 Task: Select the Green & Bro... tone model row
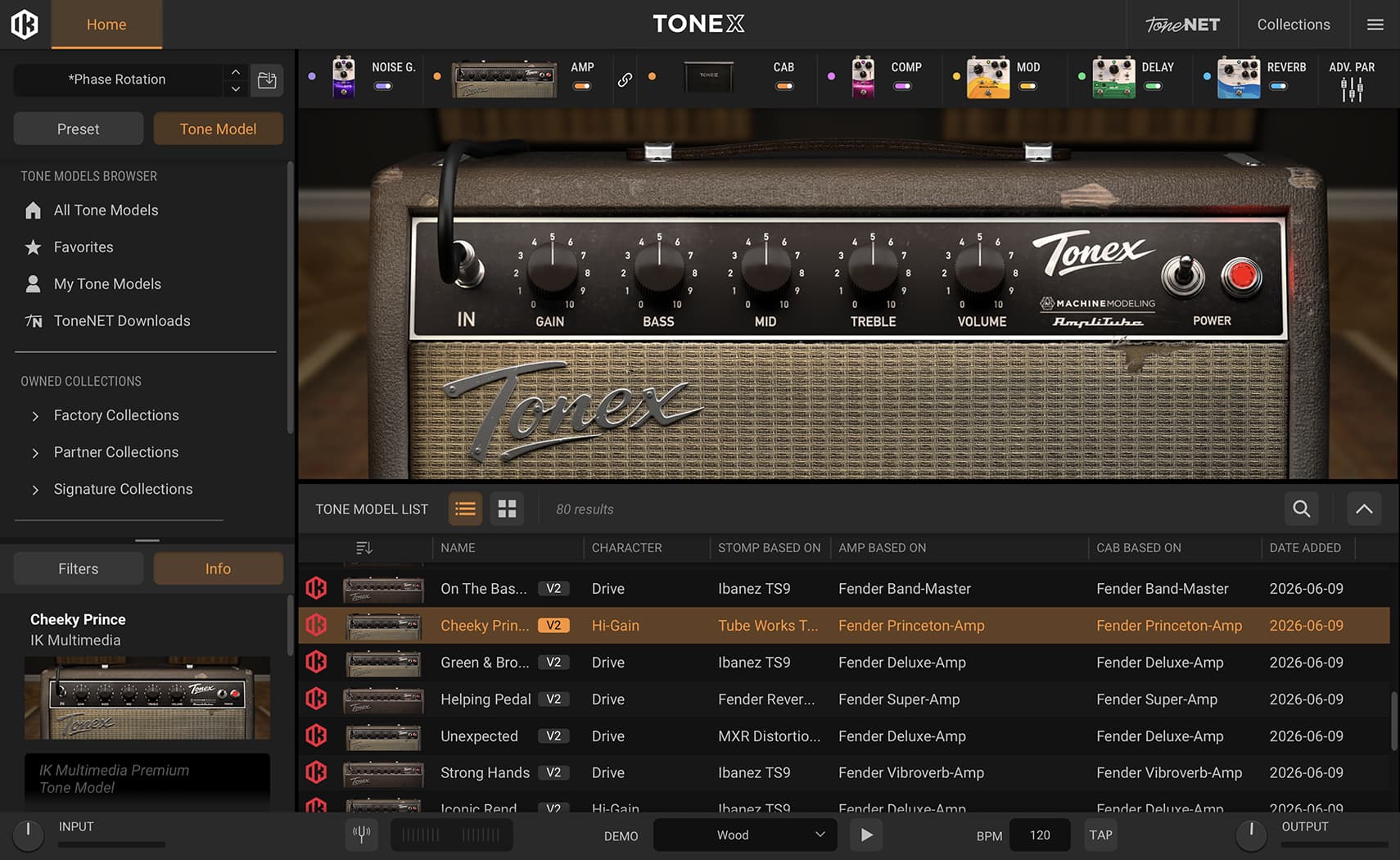[x=844, y=662]
